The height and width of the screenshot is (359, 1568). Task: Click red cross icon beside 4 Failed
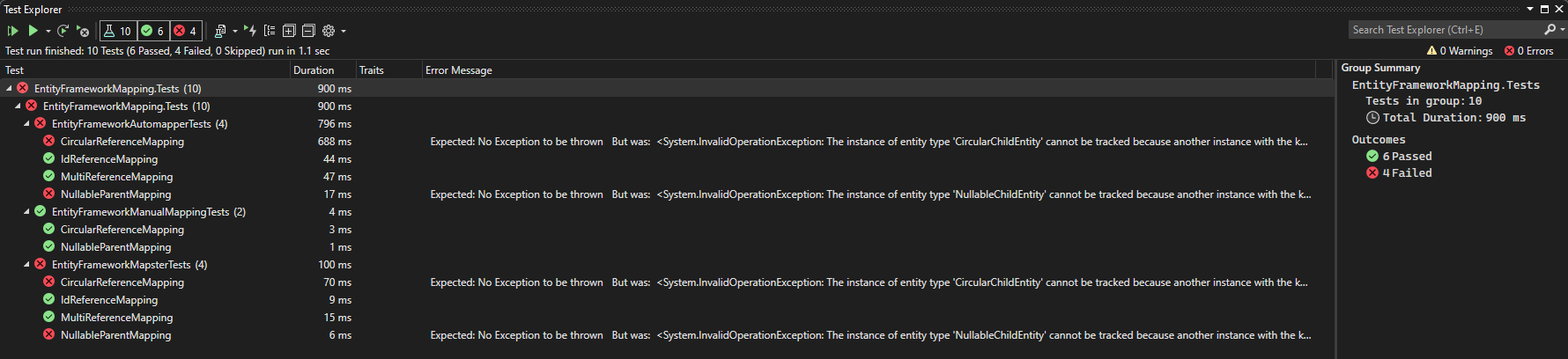[1372, 173]
